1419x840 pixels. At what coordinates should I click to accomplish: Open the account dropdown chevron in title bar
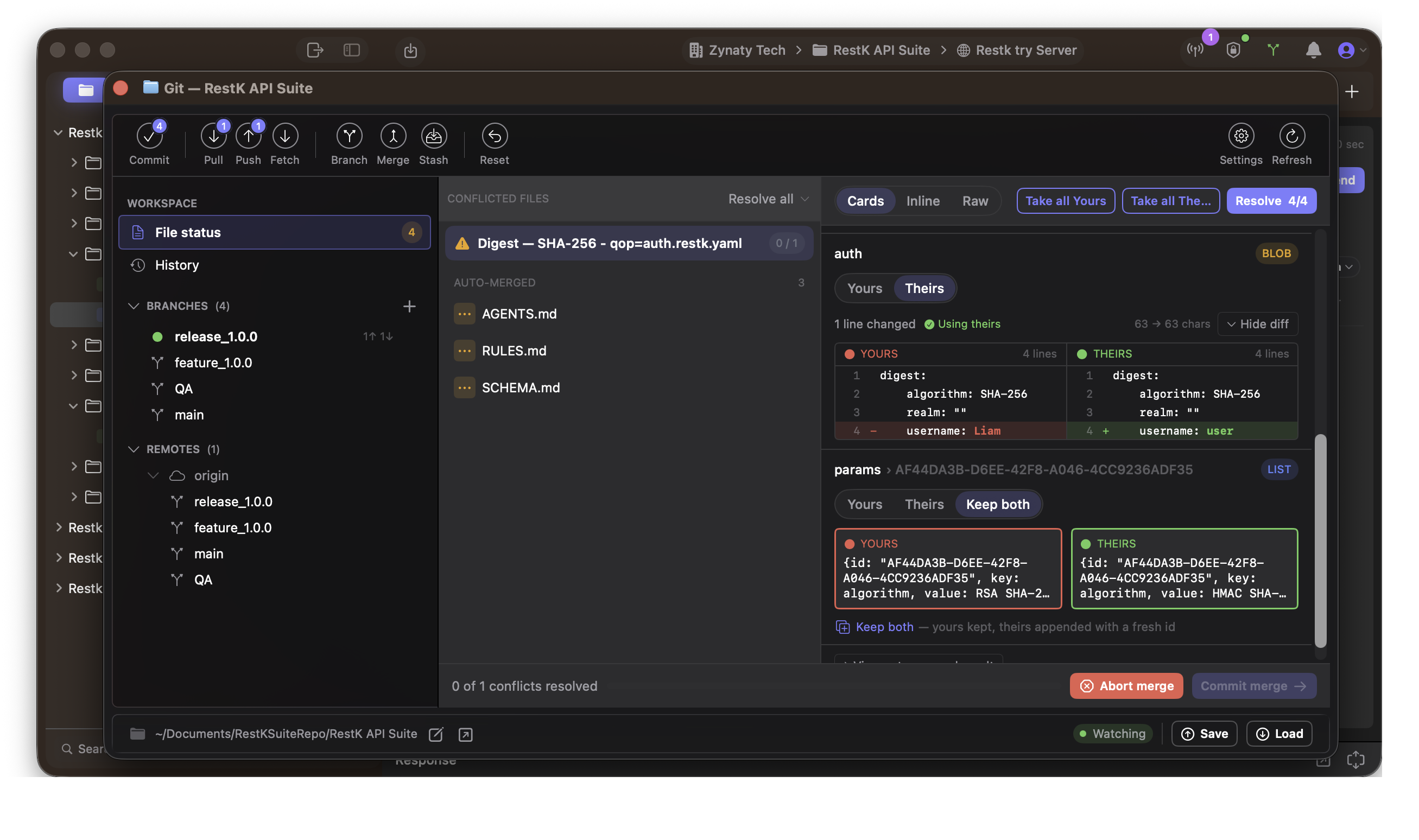coord(1363,50)
